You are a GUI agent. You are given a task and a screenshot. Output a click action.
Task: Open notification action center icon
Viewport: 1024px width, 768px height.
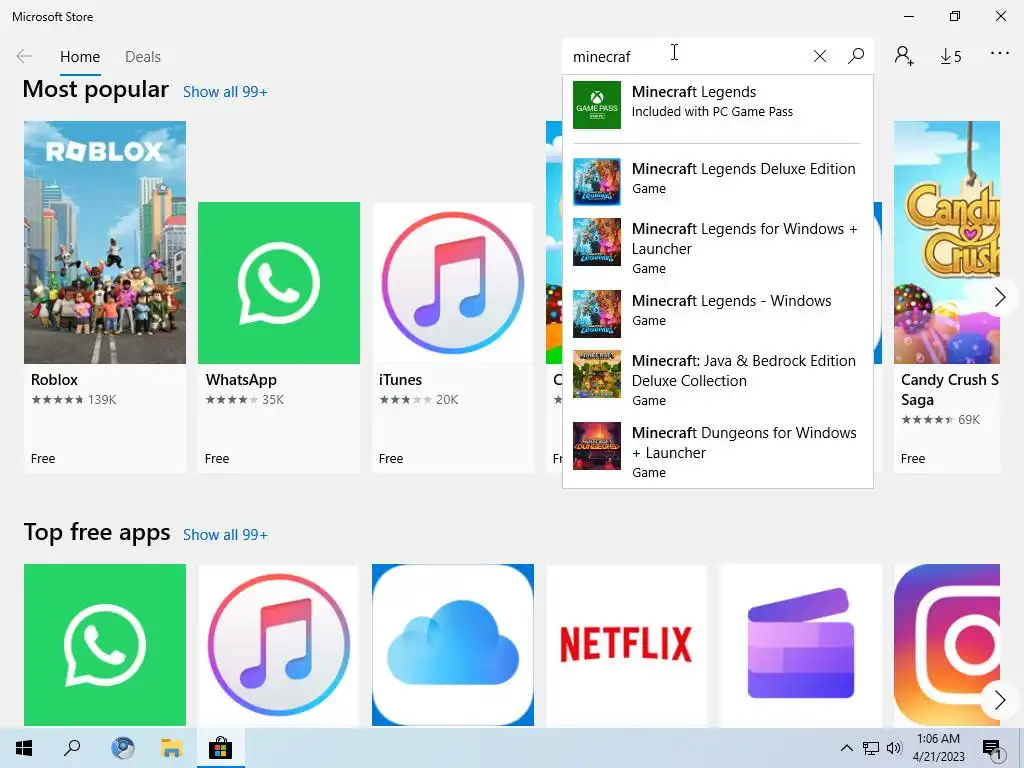[x=992, y=749]
